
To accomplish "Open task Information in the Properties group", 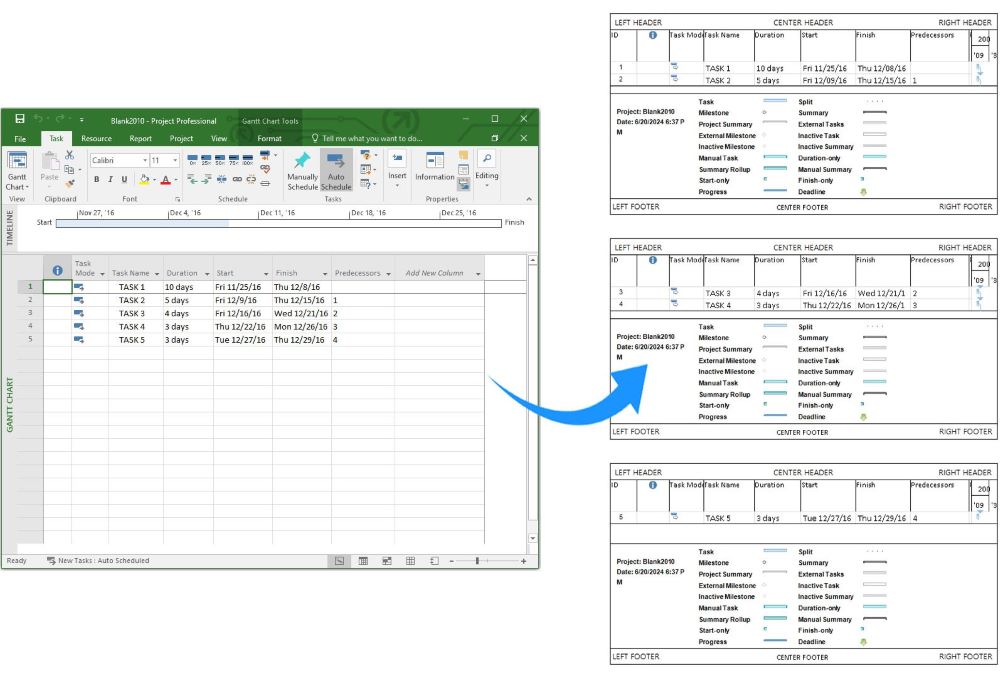I will tap(434, 163).
